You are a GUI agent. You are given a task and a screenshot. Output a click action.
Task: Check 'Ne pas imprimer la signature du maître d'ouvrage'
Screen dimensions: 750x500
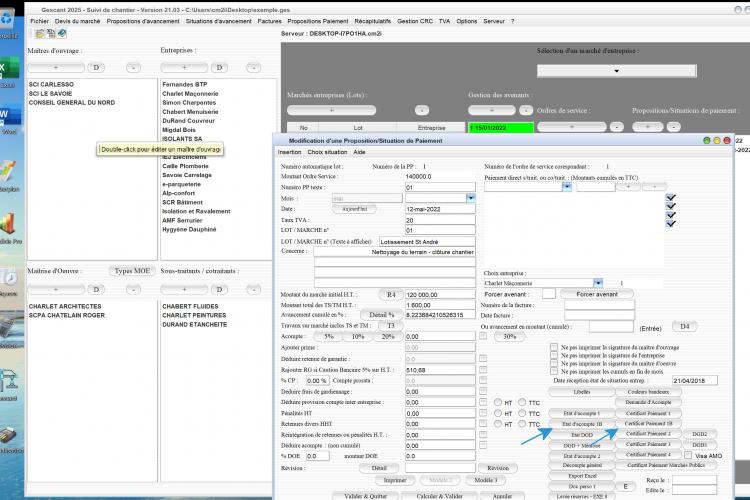(x=554, y=347)
